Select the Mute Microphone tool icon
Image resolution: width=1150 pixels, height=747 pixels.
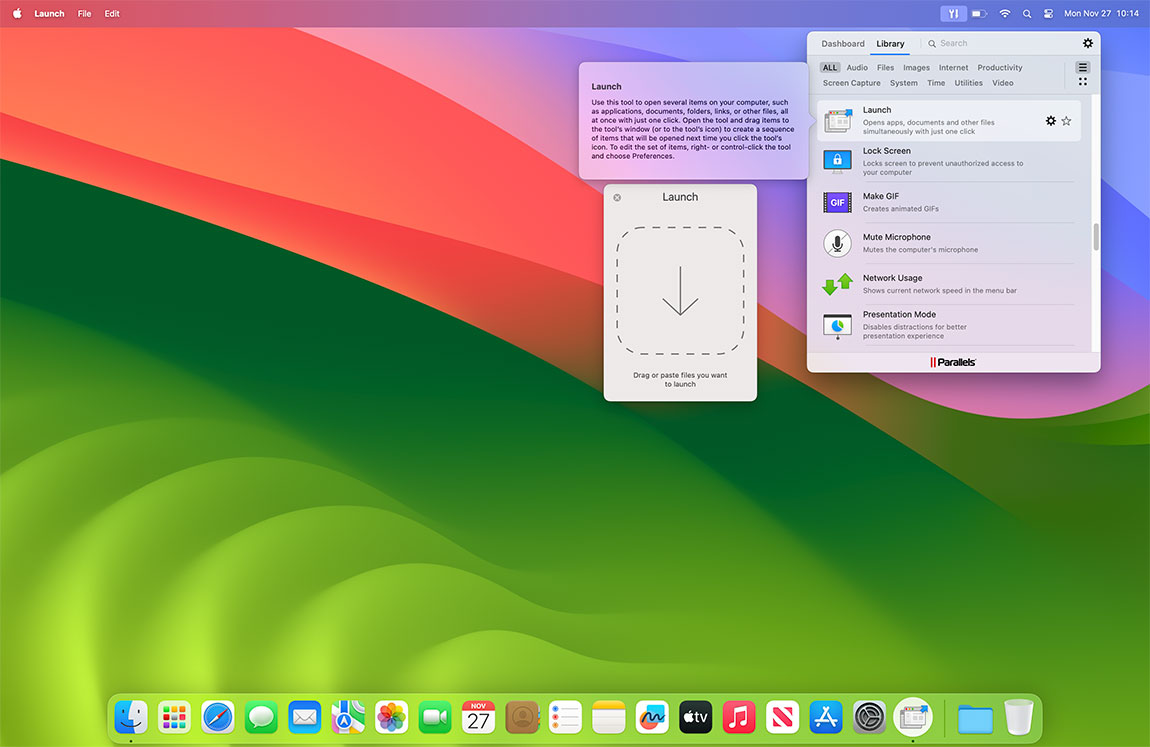pos(837,243)
